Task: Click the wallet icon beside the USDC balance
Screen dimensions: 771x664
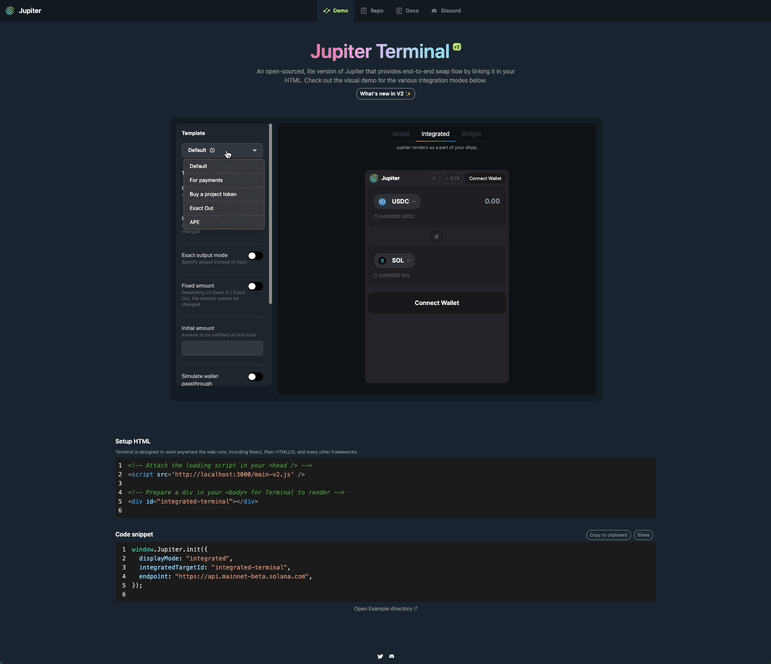Action: pyautogui.click(x=376, y=216)
